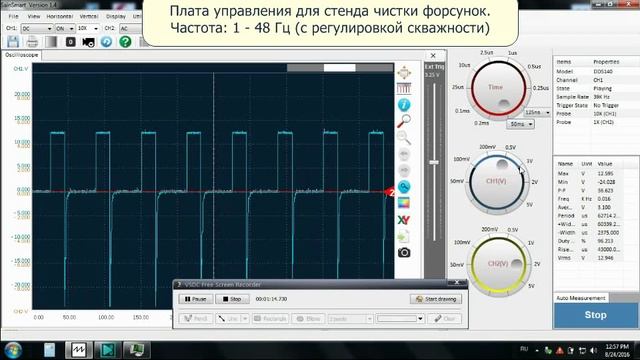Open the CH1 ON state dropdown
640x360 pixels.
pos(65,29)
